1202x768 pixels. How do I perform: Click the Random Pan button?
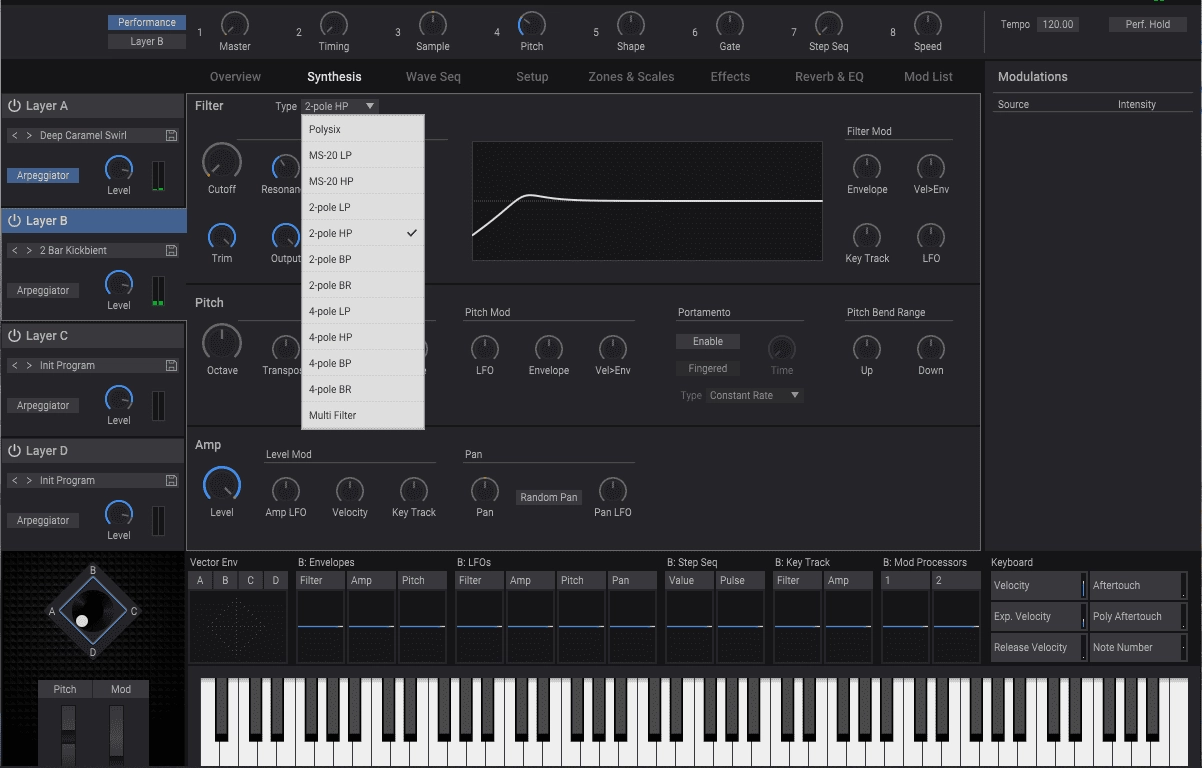(549, 497)
